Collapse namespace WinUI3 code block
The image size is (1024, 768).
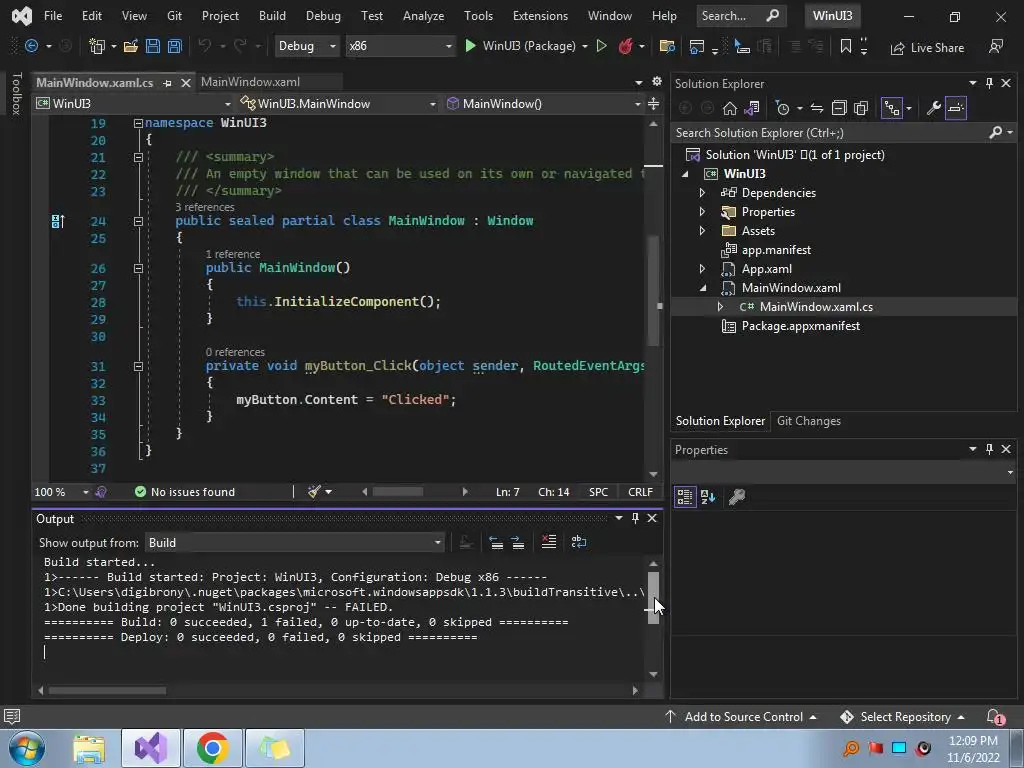point(138,123)
